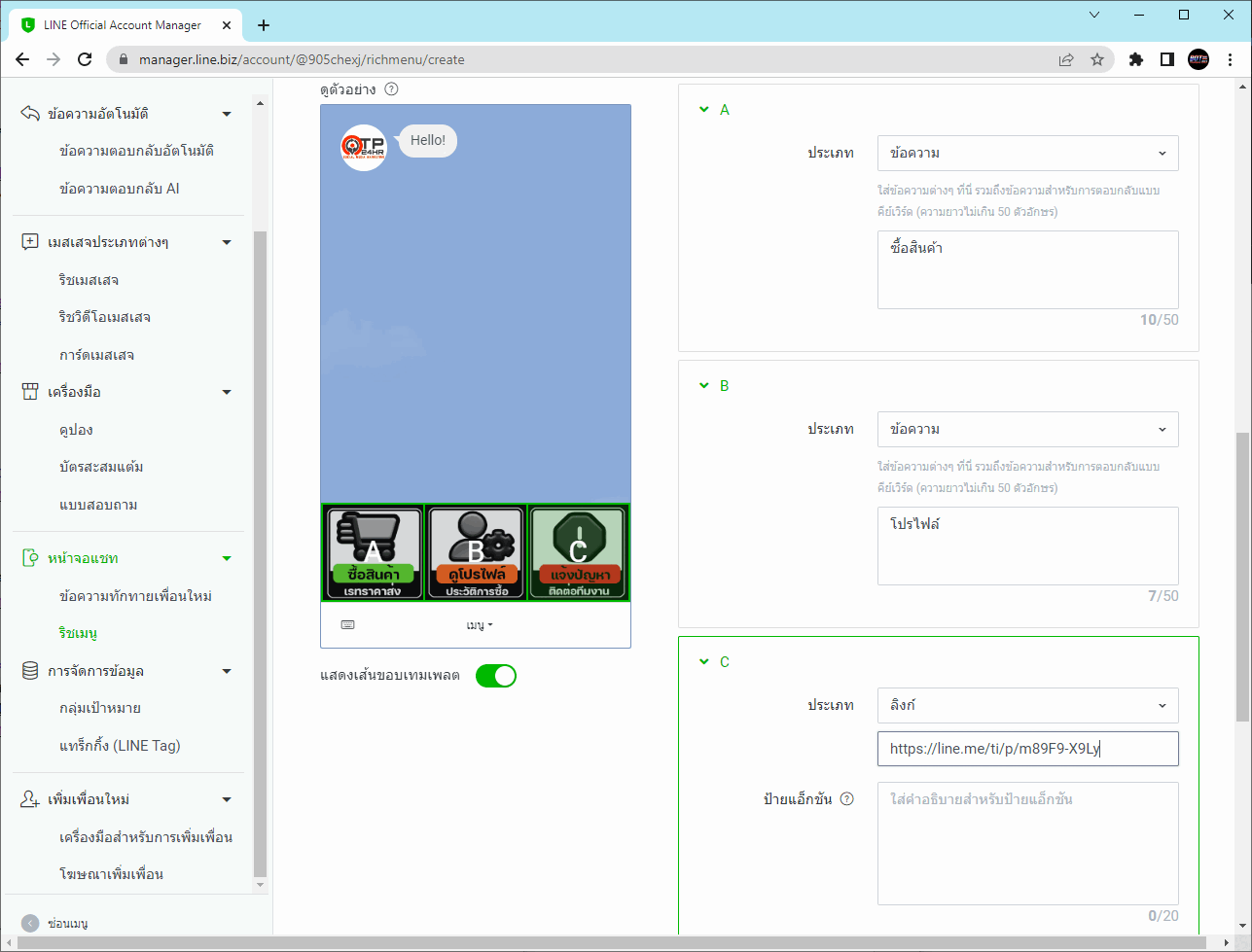Click the keyboard icon in chat preview
This screenshot has width=1252, height=952.
(x=347, y=625)
